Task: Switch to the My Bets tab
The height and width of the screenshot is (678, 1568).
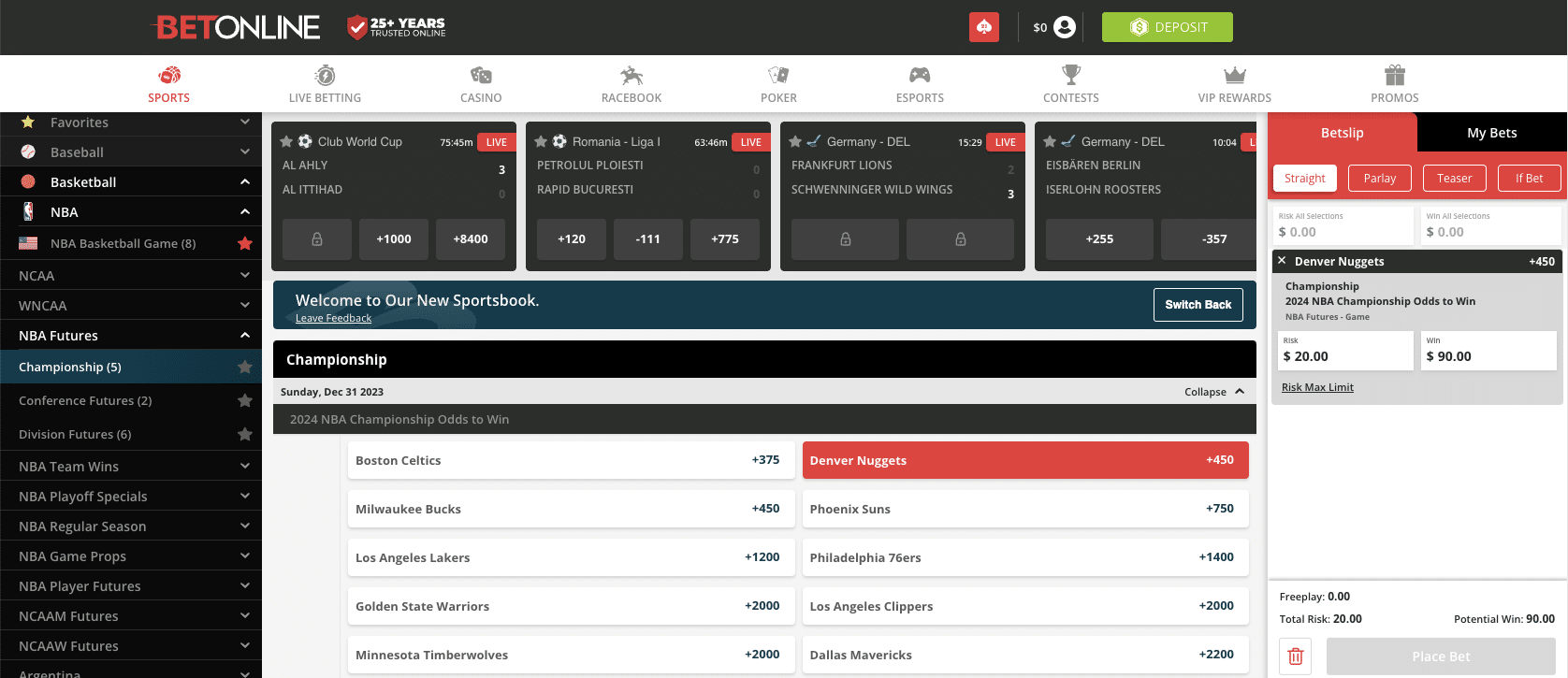Action: tap(1492, 133)
